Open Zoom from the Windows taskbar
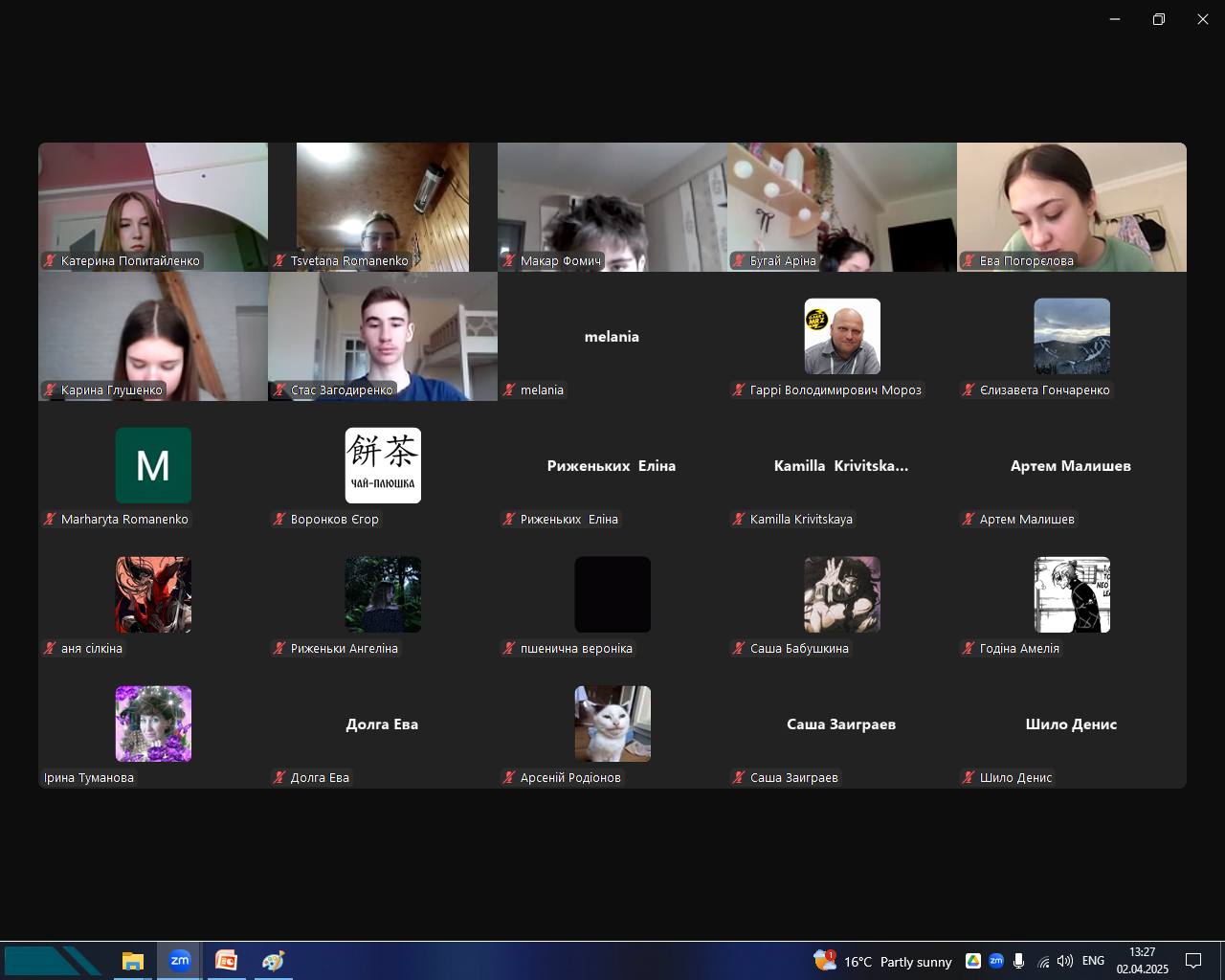 coord(179,961)
